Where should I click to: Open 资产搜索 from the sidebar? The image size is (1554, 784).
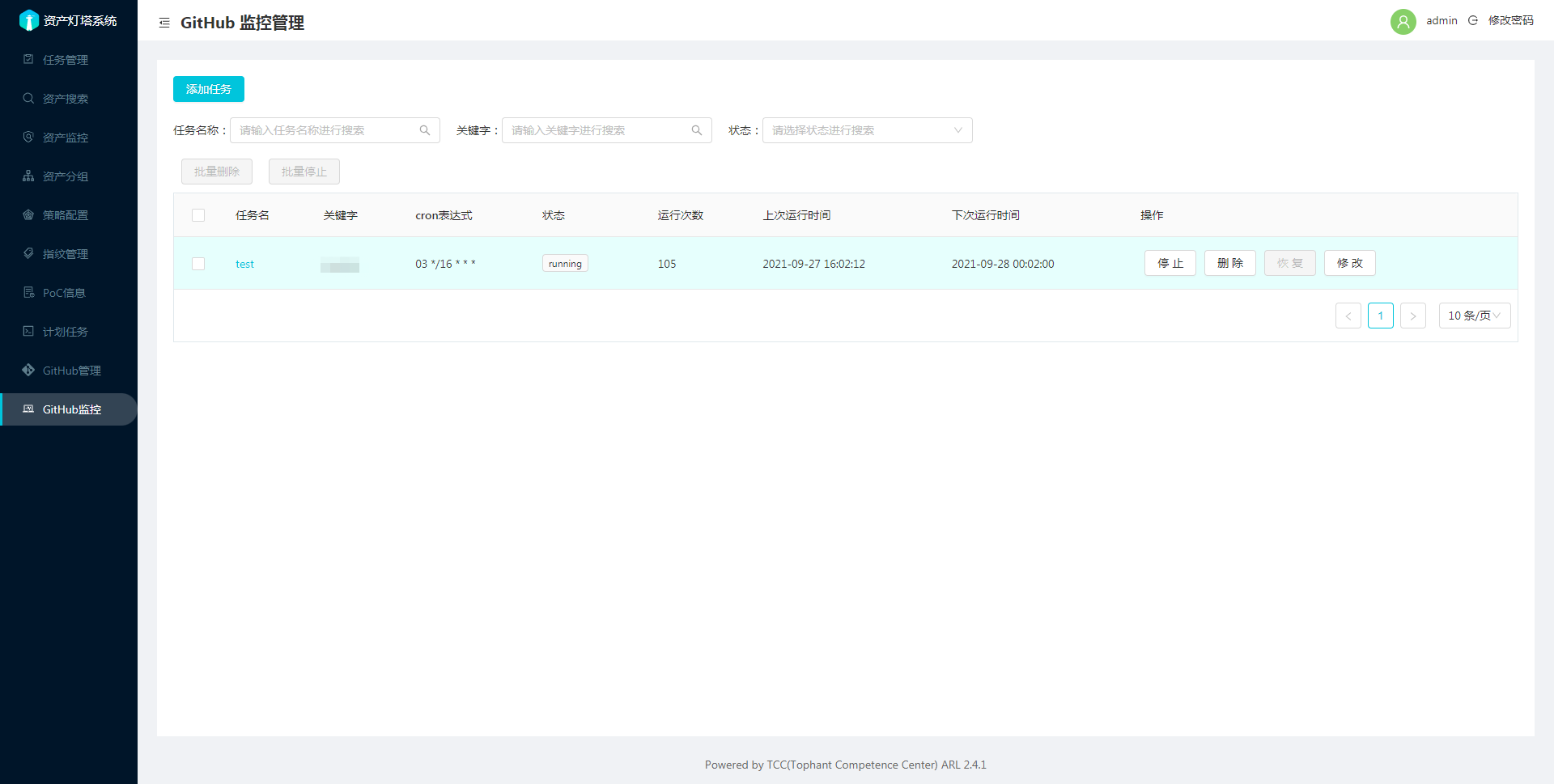pyautogui.click(x=65, y=98)
